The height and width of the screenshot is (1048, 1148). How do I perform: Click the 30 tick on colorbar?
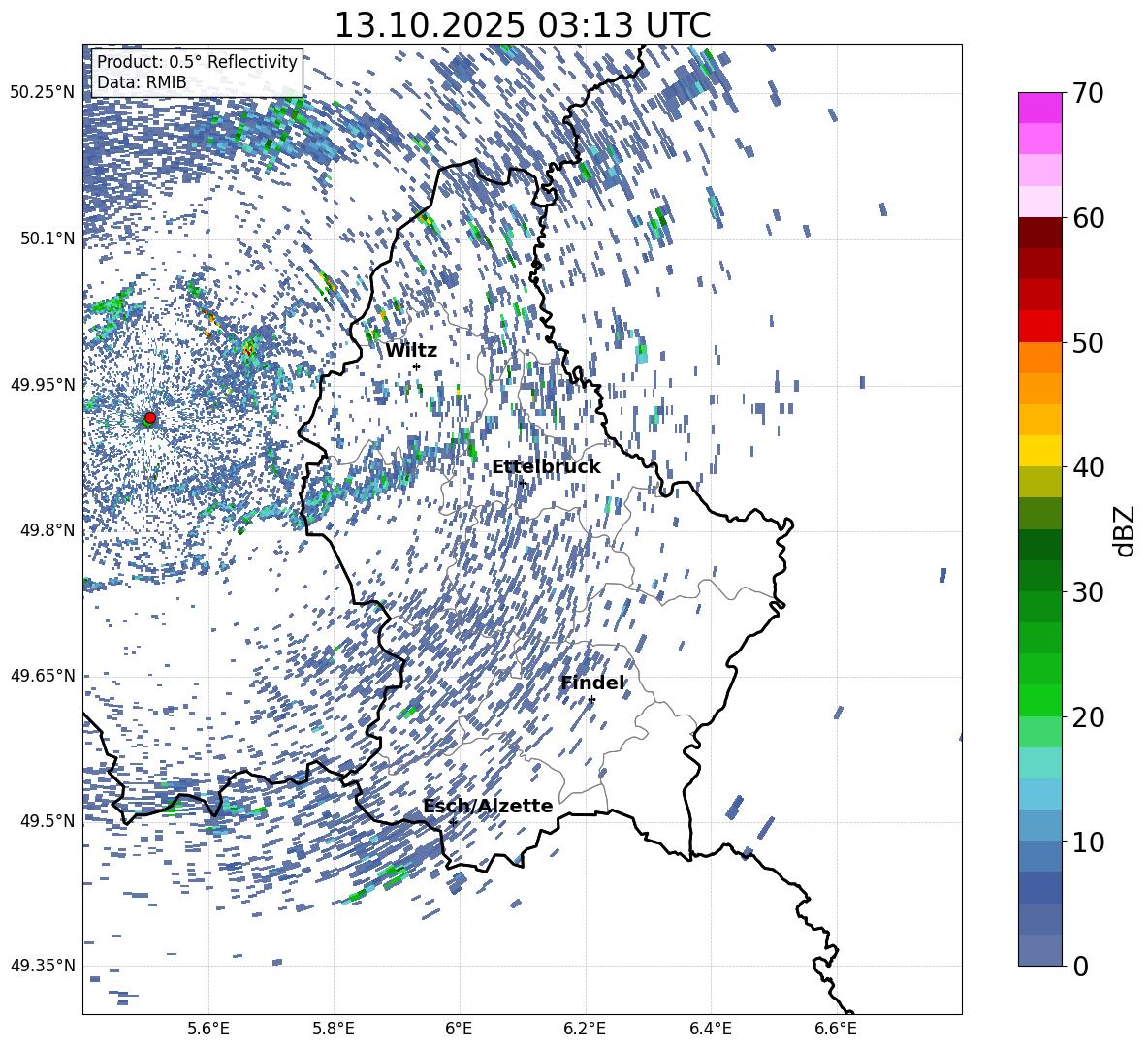point(1088,591)
